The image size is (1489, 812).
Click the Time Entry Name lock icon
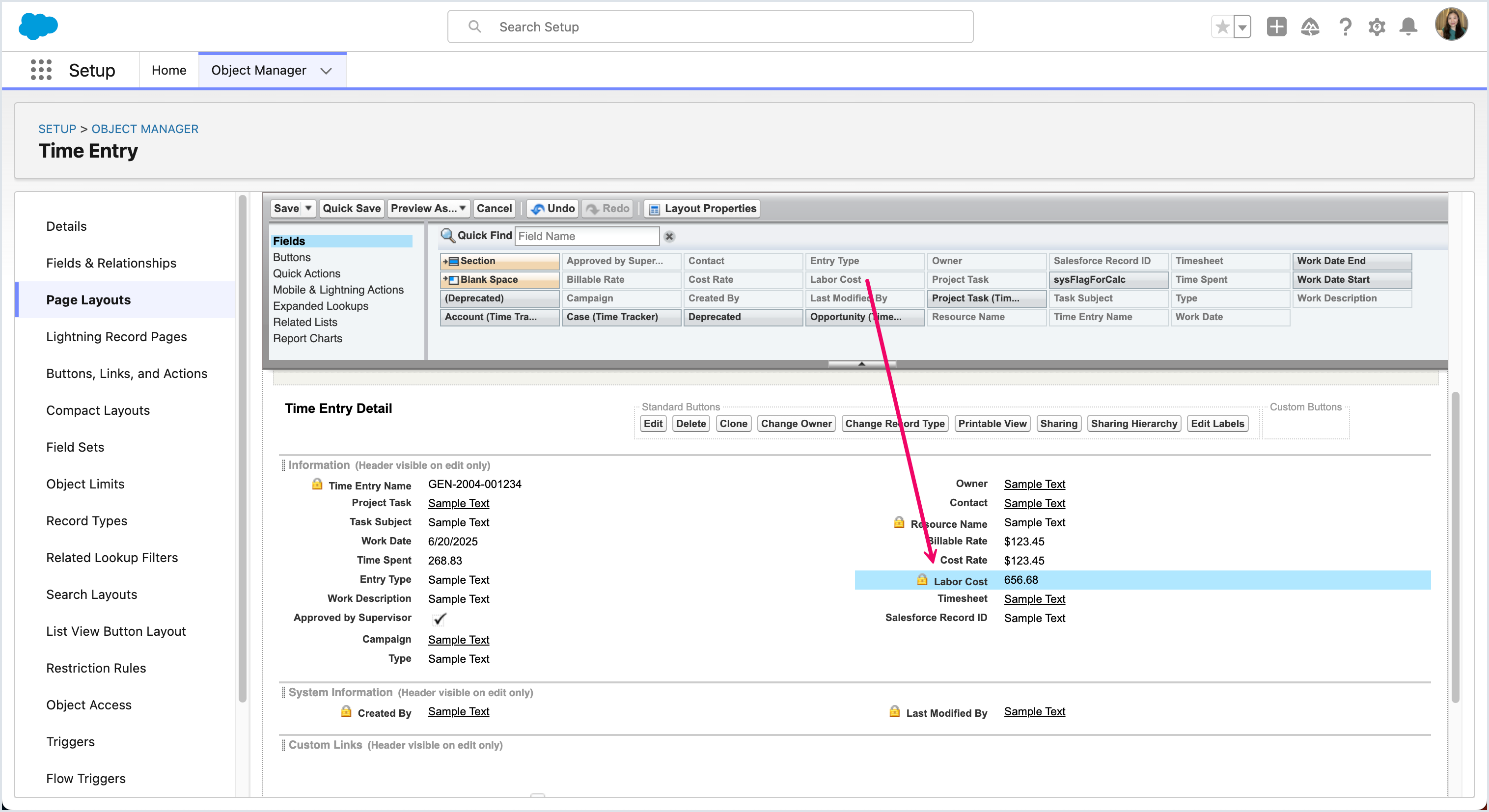317,485
